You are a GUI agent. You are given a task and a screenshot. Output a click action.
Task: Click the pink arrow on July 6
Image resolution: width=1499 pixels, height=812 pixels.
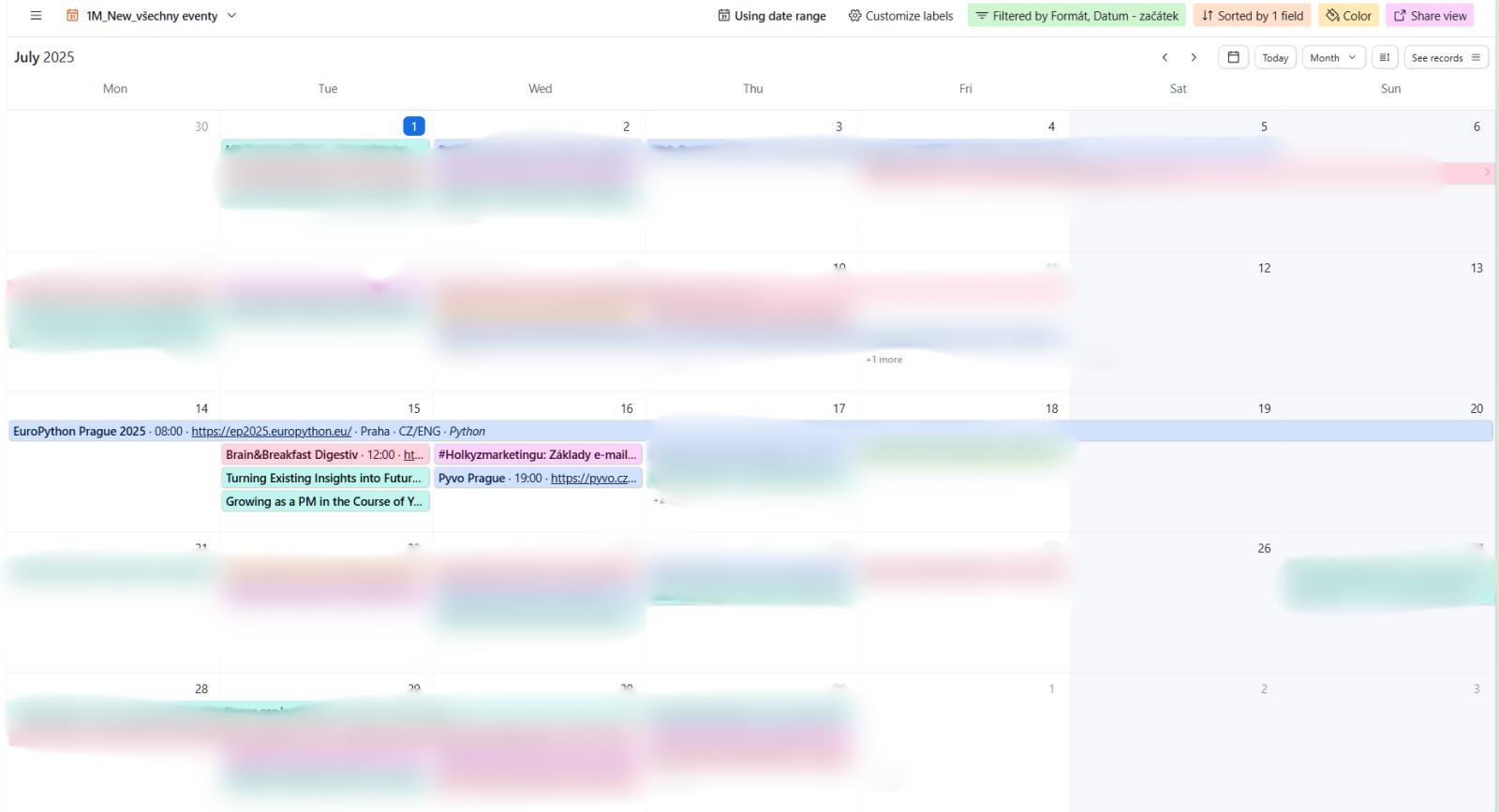point(1486,172)
